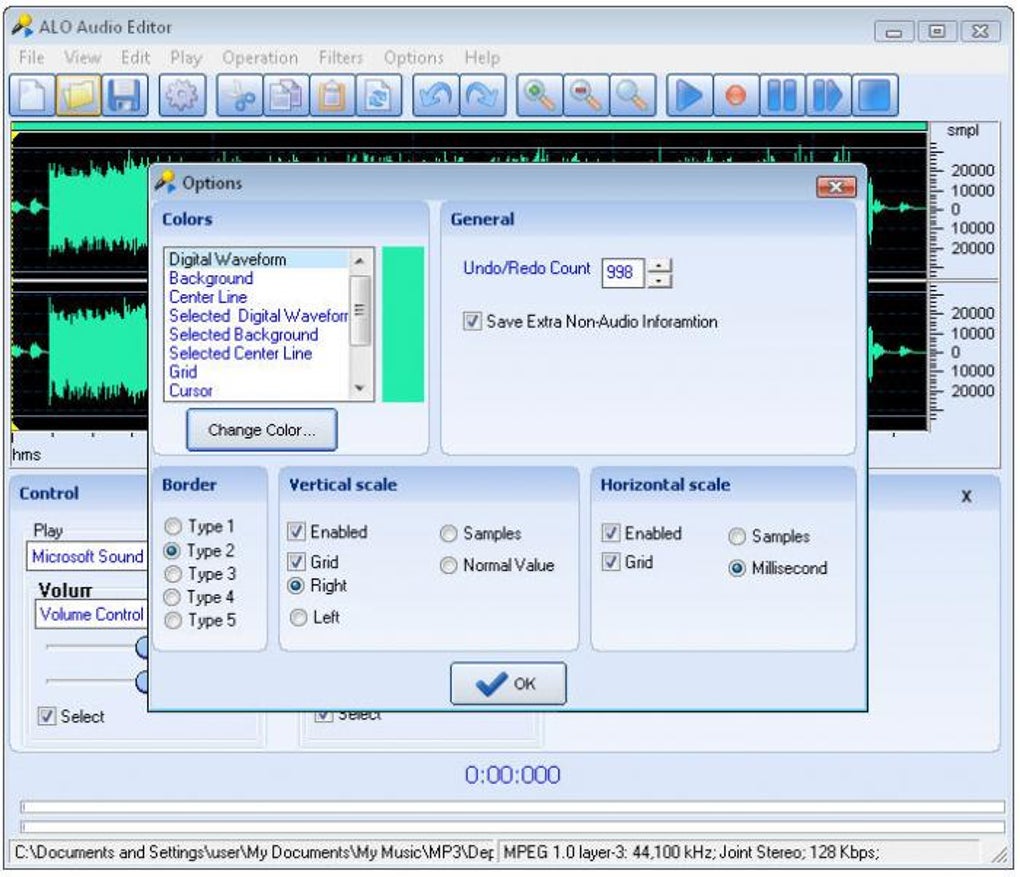Uncheck Save Extra Non-Audio Information
Viewport: 1020px width, 877px height.
(471, 321)
